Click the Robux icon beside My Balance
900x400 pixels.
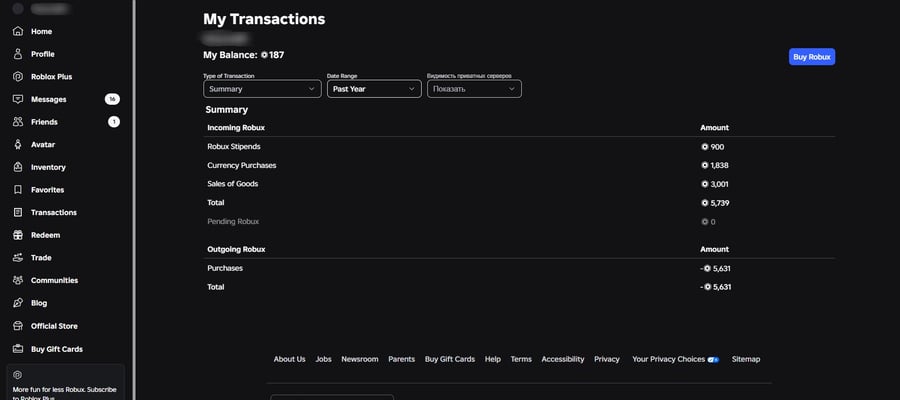264,55
